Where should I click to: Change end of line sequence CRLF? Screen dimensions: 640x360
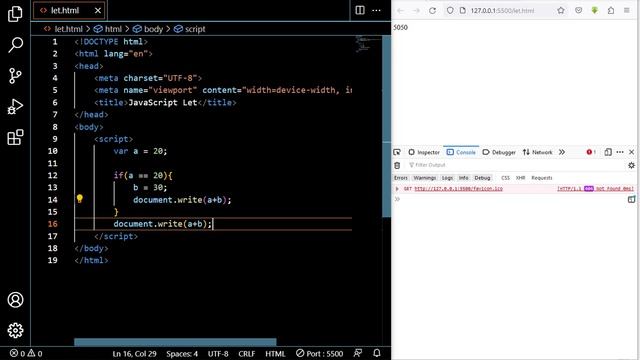[x=247, y=353]
